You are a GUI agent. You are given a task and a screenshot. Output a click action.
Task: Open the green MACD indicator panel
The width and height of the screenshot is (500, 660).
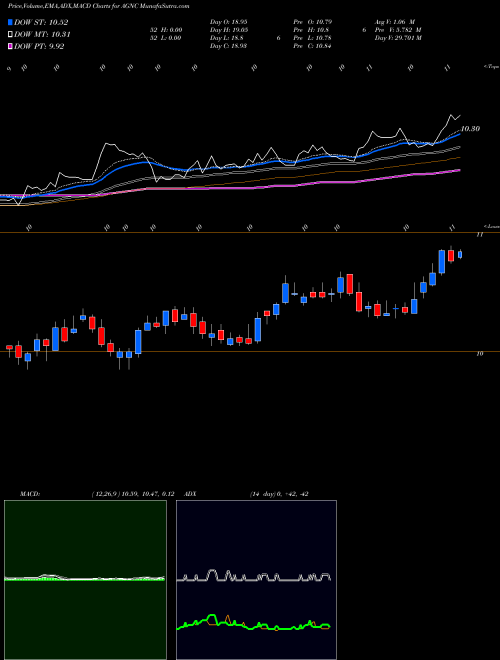tap(85, 580)
